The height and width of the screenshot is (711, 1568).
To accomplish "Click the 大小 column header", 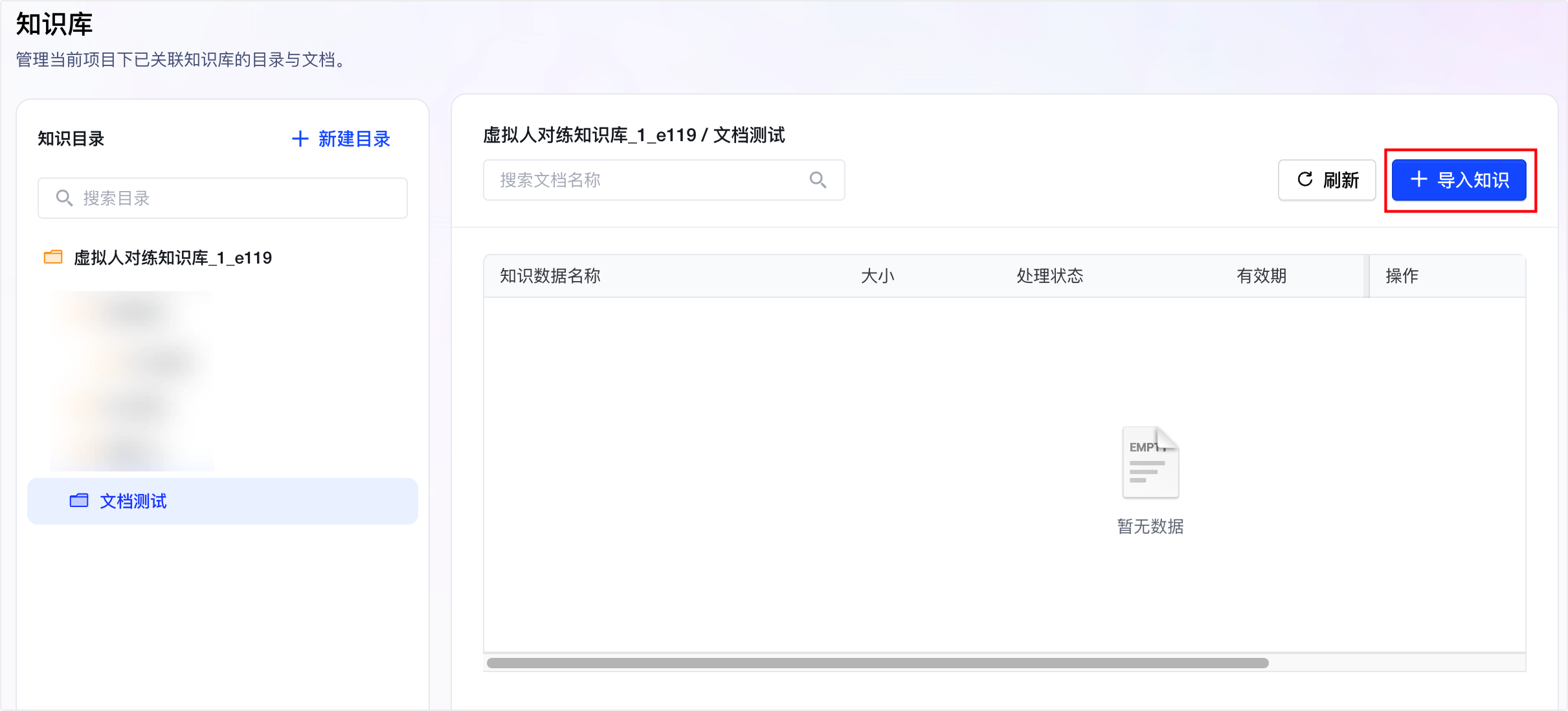I will pyautogui.click(x=878, y=276).
